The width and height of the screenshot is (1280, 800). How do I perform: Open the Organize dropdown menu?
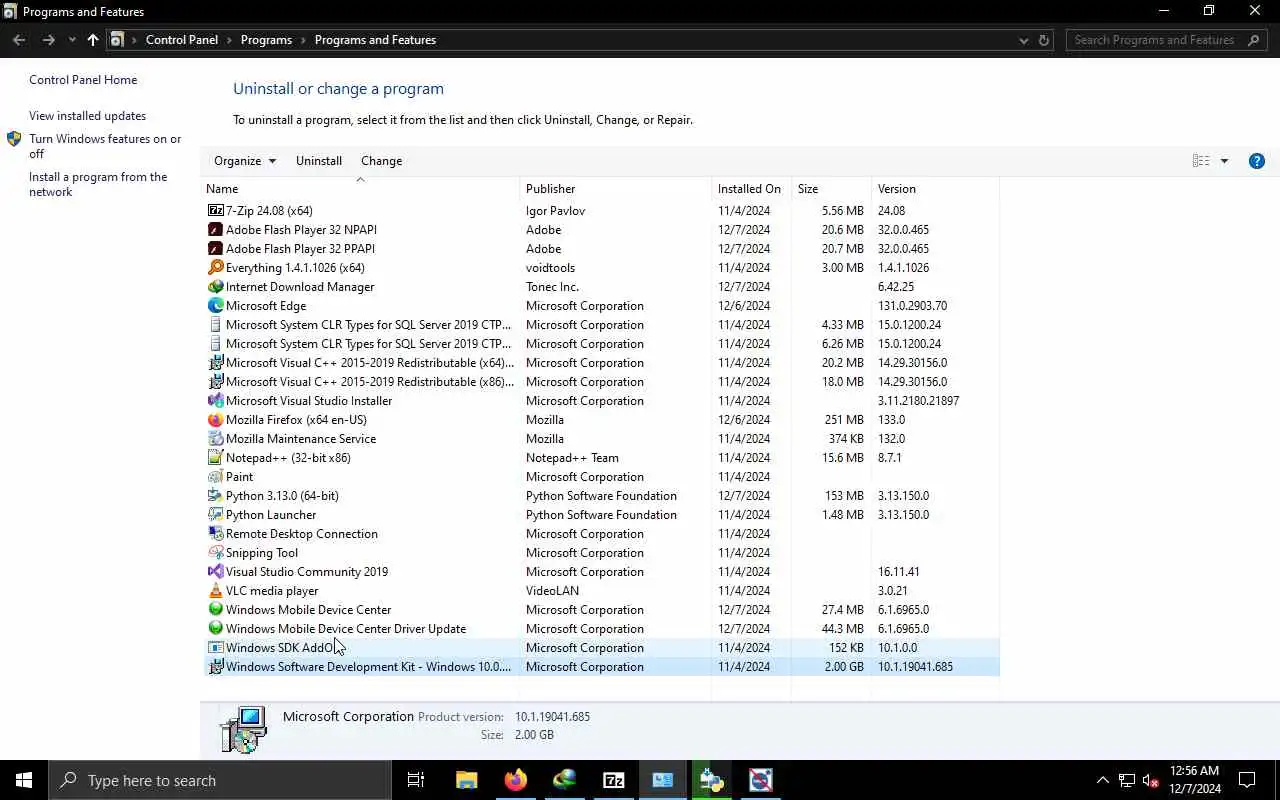pos(244,161)
